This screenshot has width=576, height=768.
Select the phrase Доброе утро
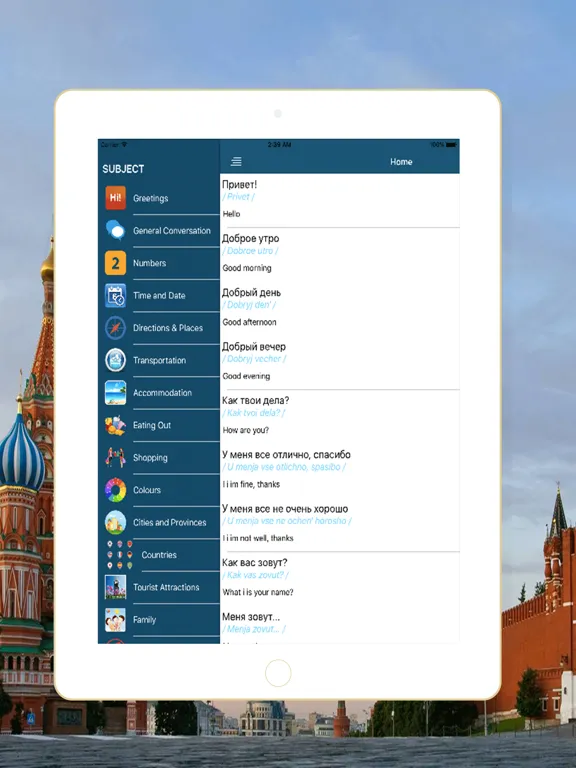tap(250, 239)
